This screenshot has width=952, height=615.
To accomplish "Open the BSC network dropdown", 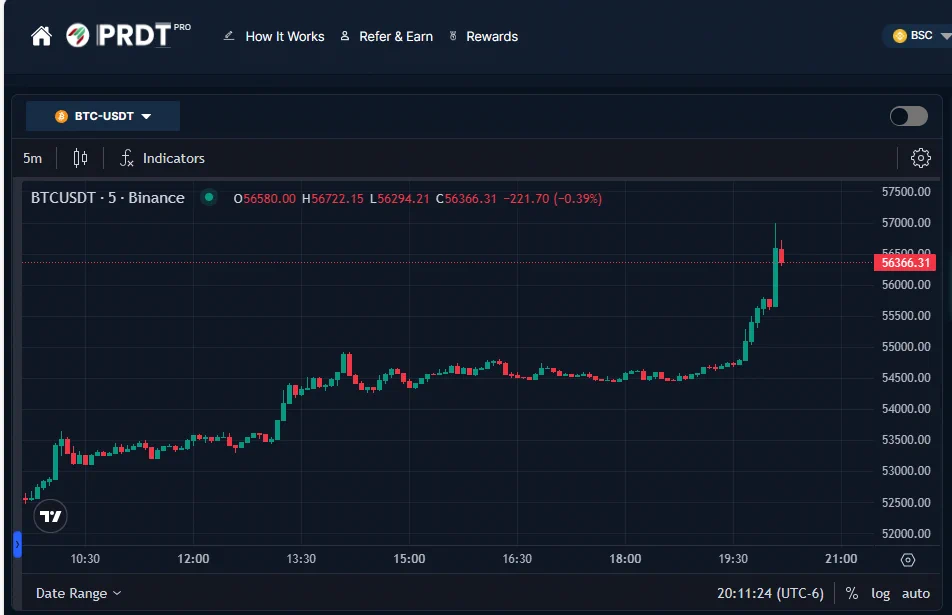I will [x=920, y=36].
